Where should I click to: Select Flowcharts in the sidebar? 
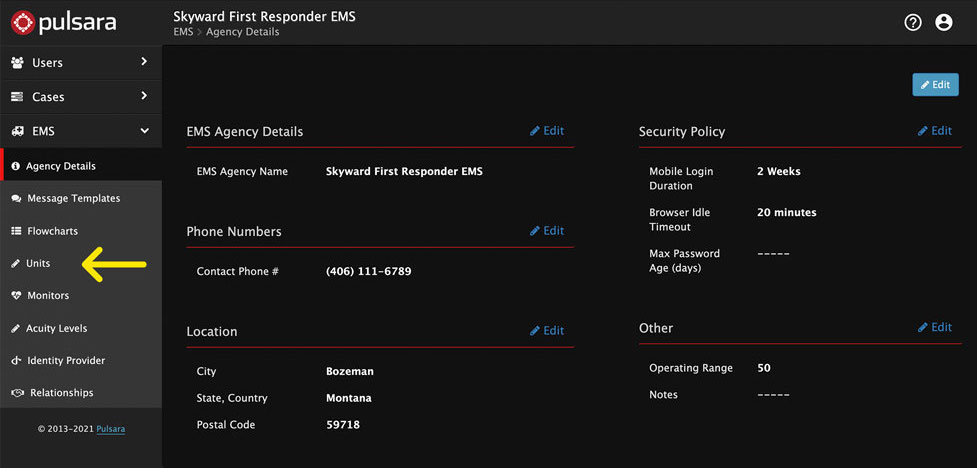(x=52, y=231)
